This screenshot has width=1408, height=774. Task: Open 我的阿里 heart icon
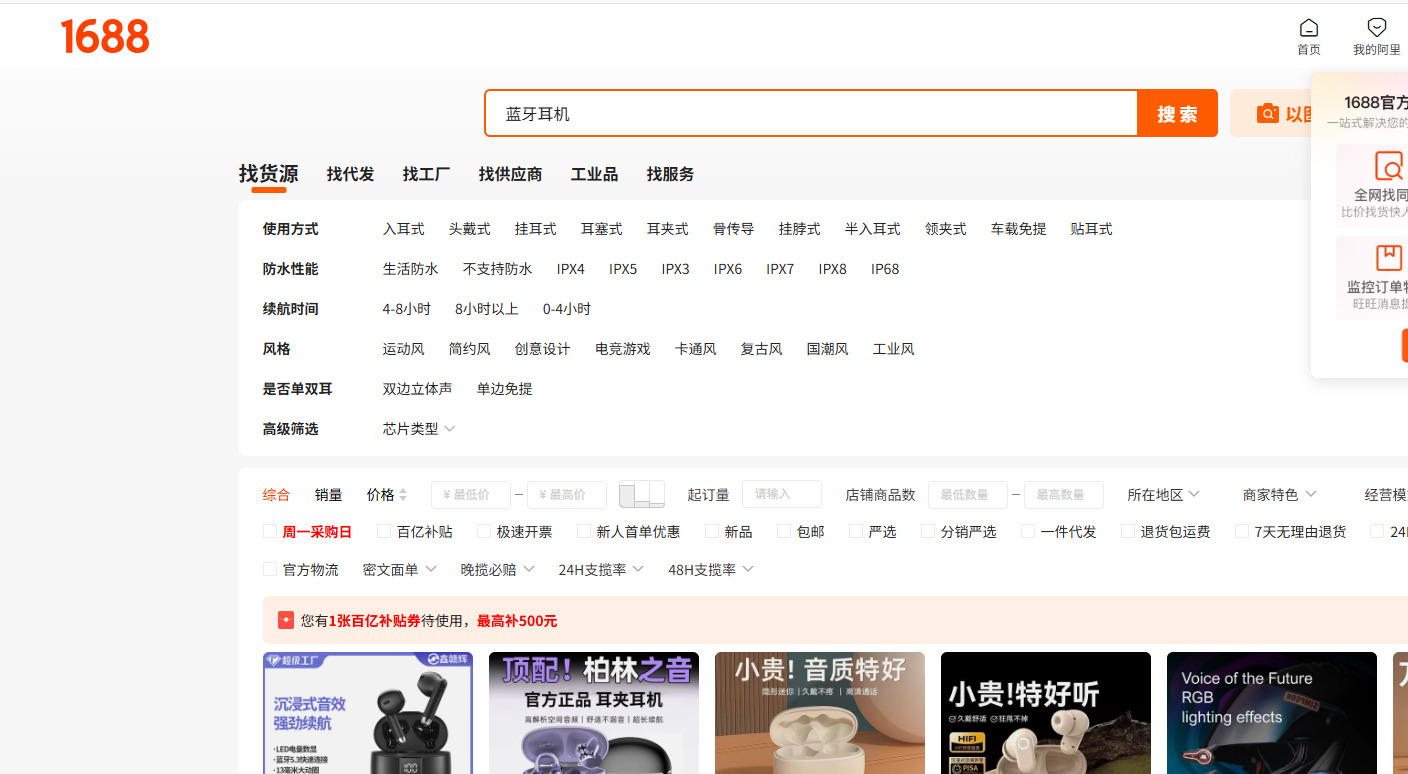tap(1377, 28)
